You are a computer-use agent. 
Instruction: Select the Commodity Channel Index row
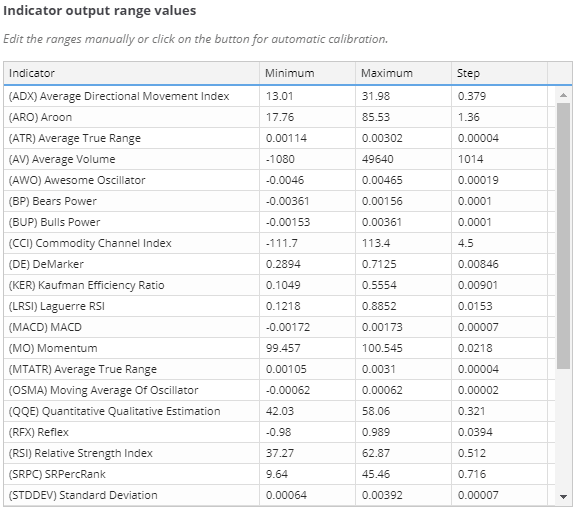click(x=279, y=243)
